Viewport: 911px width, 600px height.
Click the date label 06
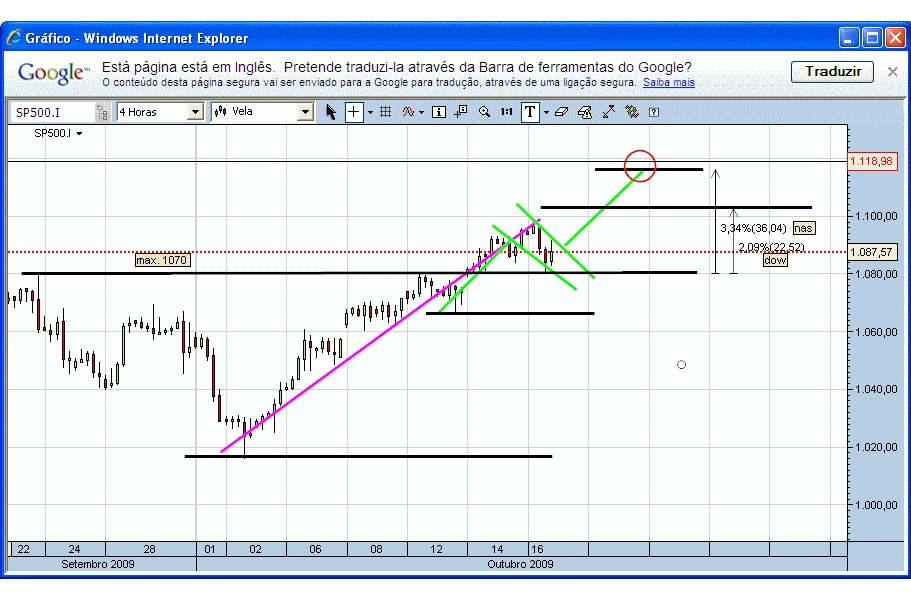click(315, 549)
